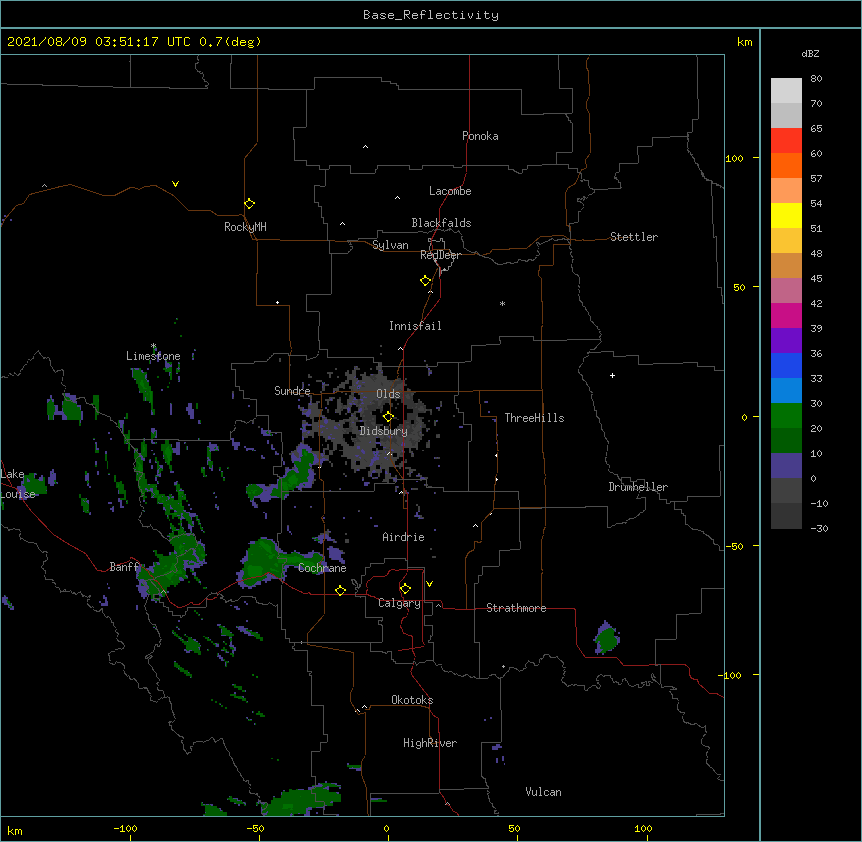Click the dBZ legend heading

point(810,53)
